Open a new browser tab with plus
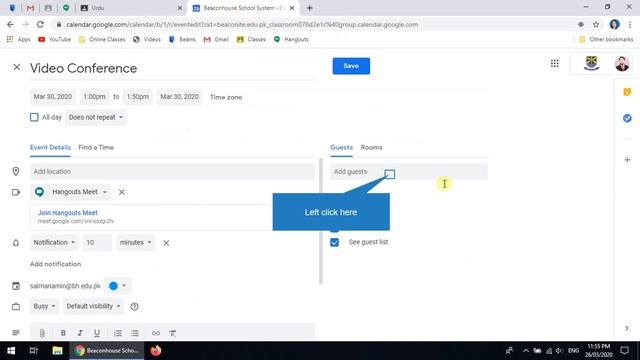The image size is (640, 360). click(x=309, y=8)
